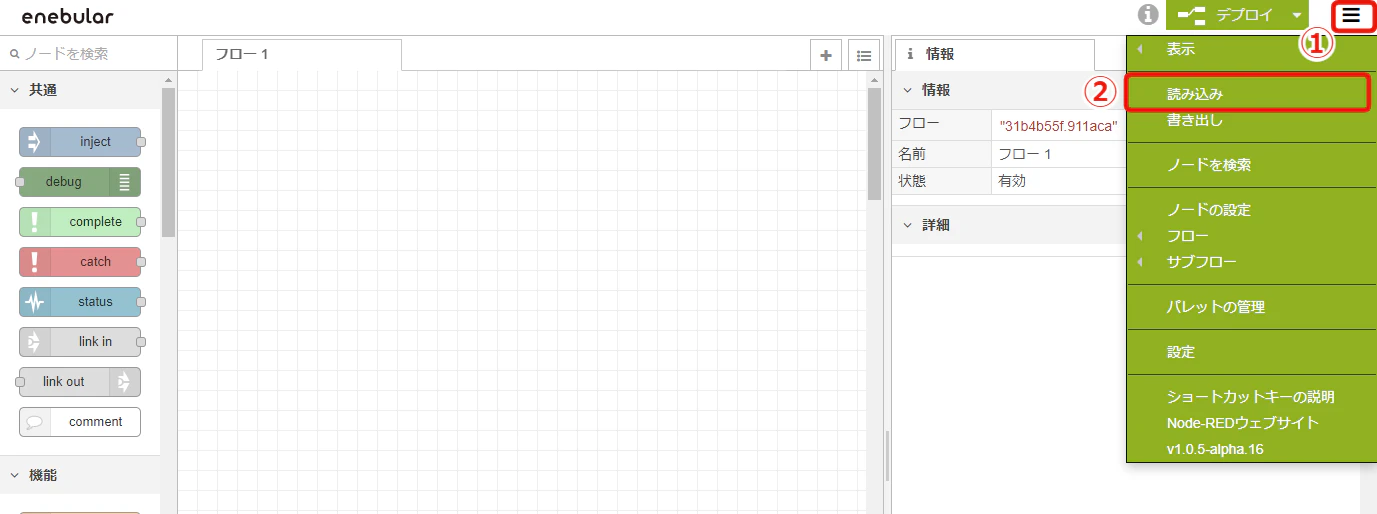Choose ノードを検索 menu entry
The image size is (1377, 514).
pos(1251,165)
